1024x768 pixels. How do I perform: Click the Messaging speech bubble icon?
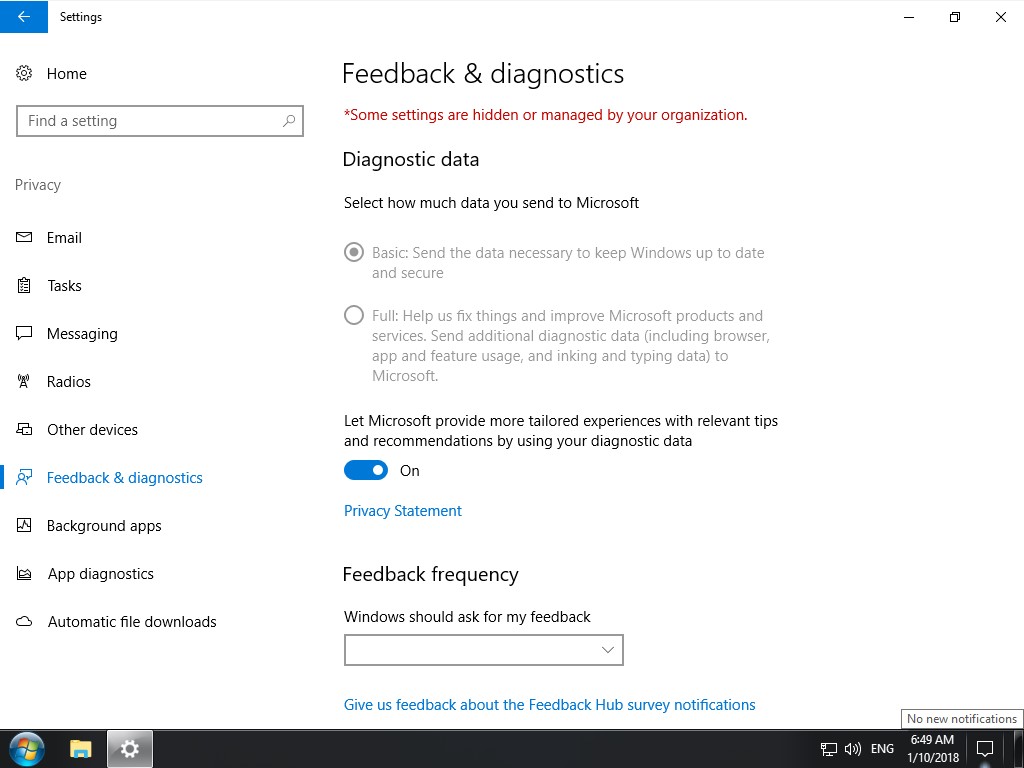(24, 334)
